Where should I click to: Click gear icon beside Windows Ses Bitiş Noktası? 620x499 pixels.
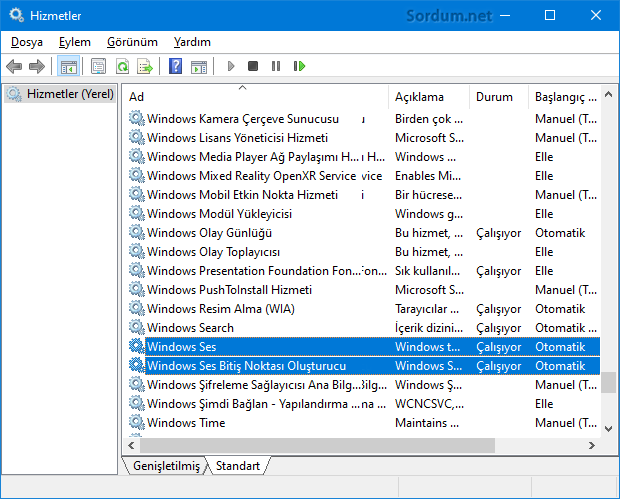137,365
